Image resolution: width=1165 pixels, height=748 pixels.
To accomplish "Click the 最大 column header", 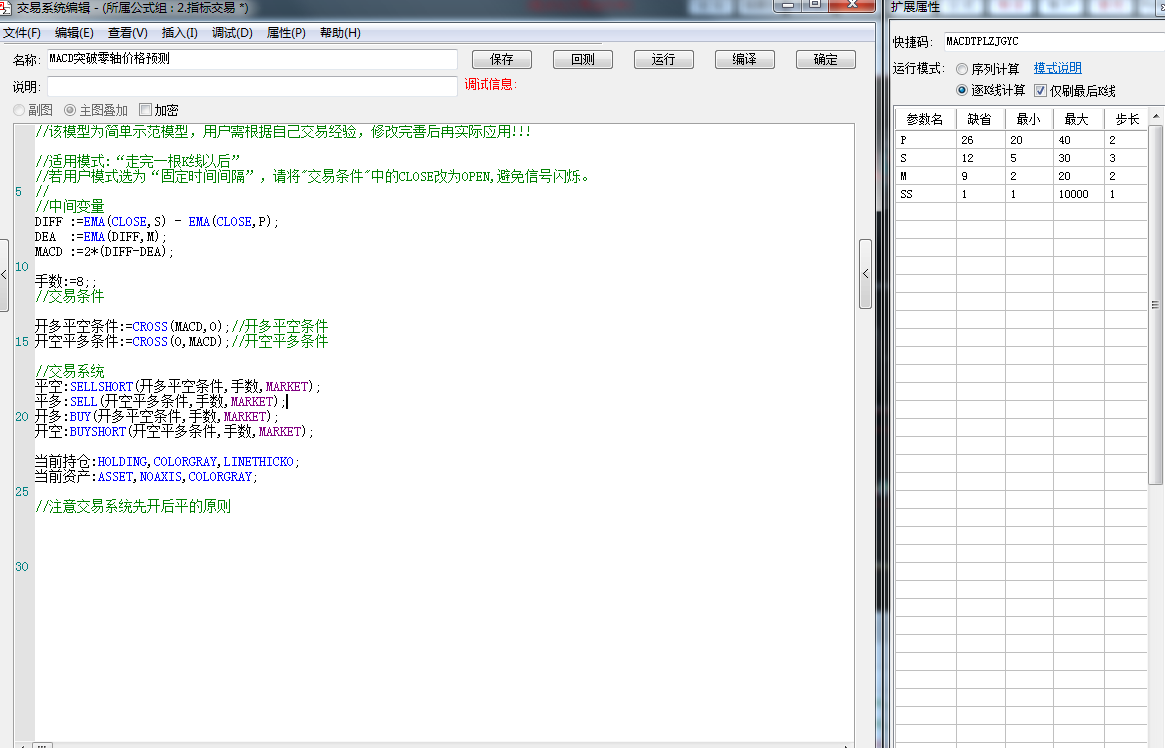I will (x=1078, y=119).
